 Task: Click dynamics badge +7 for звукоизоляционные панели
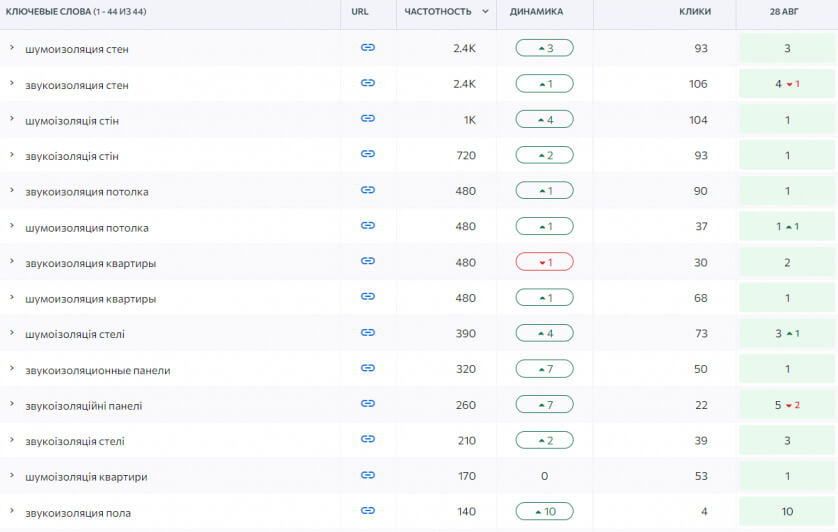pos(545,369)
